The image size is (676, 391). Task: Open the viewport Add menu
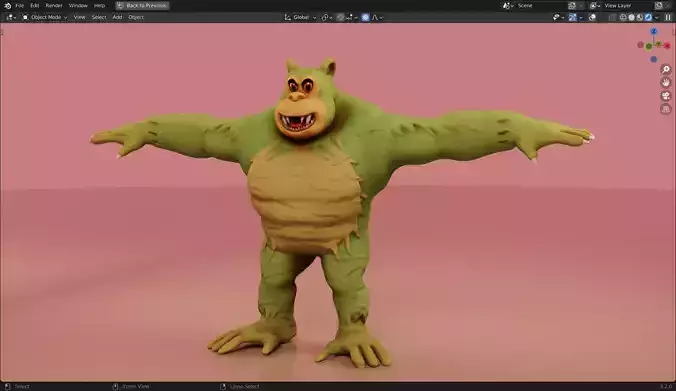point(117,17)
